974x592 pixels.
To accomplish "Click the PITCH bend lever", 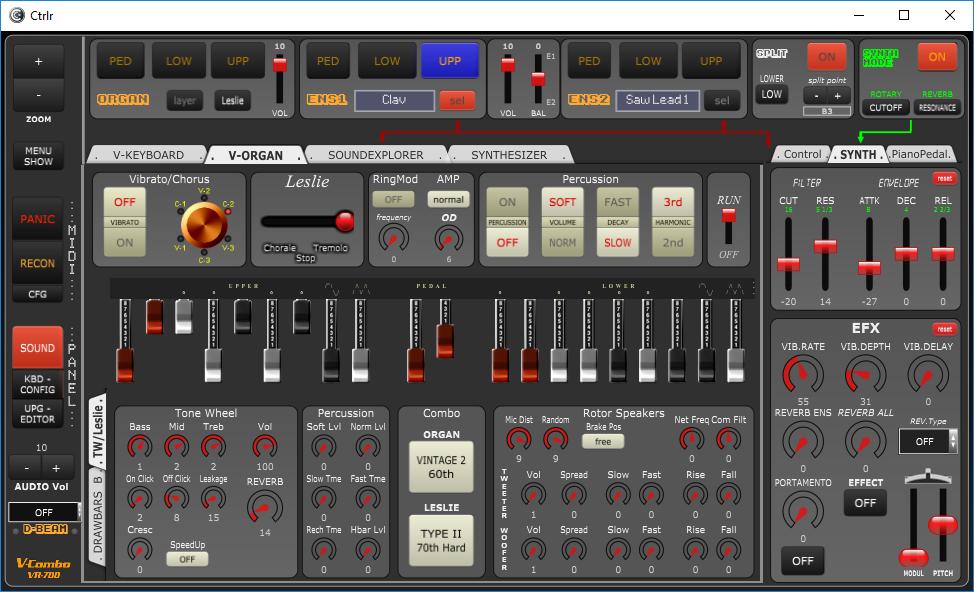I will tap(943, 527).
